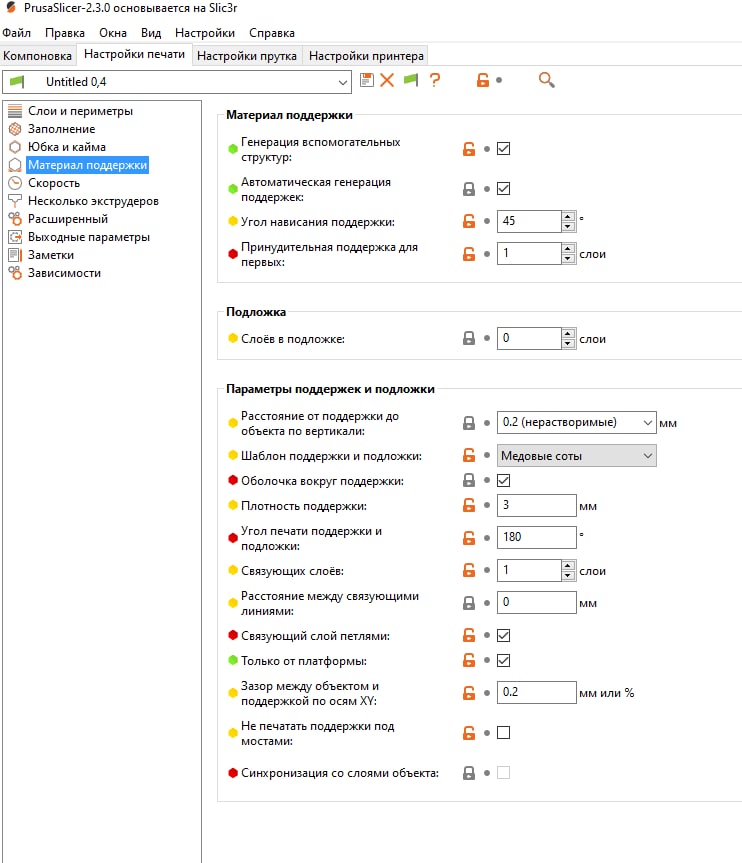Switch to the Компоновка tab
Image resolution: width=742 pixels, height=863 pixels.
(x=37, y=56)
